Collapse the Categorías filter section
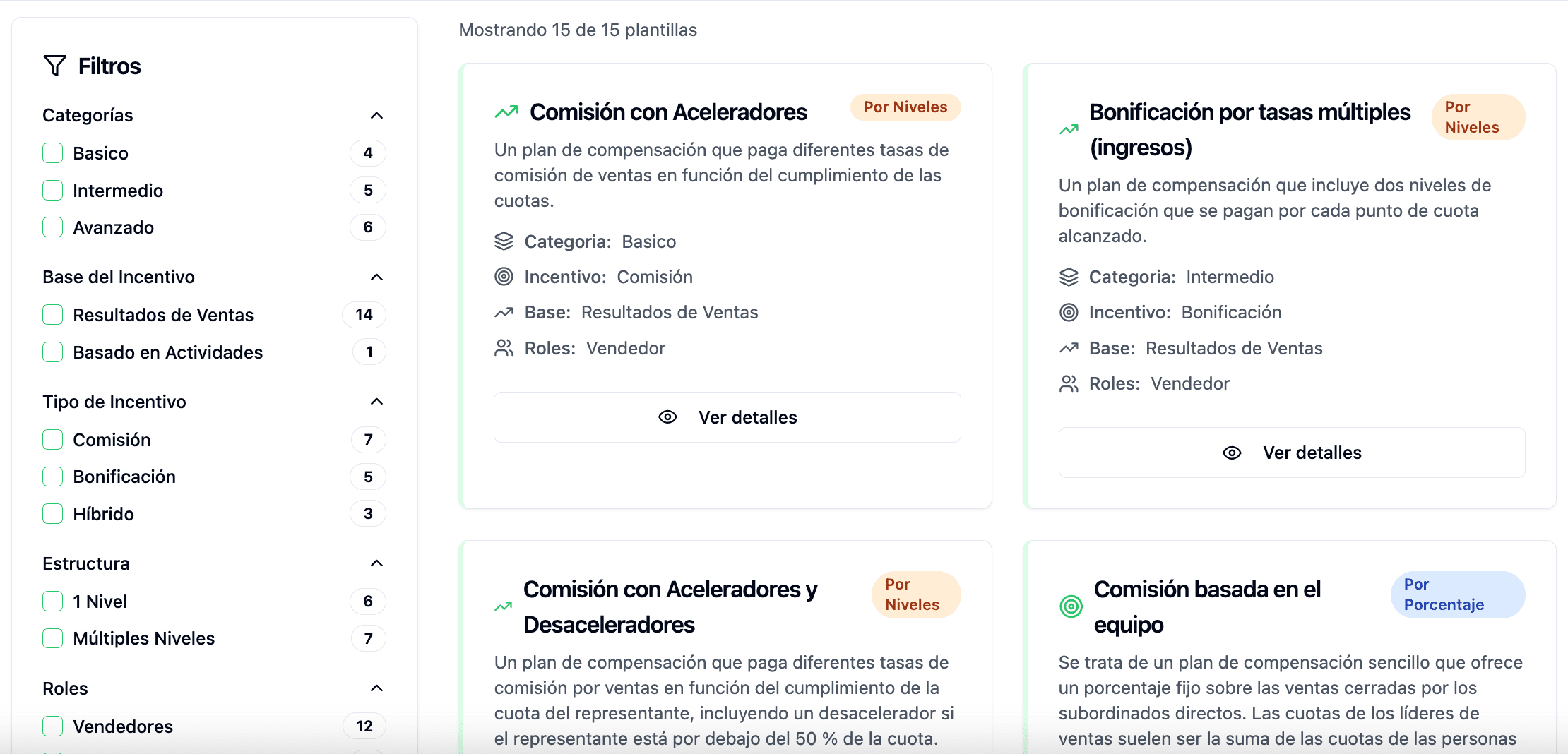Viewport: 1568px width, 754px height. 377,115
